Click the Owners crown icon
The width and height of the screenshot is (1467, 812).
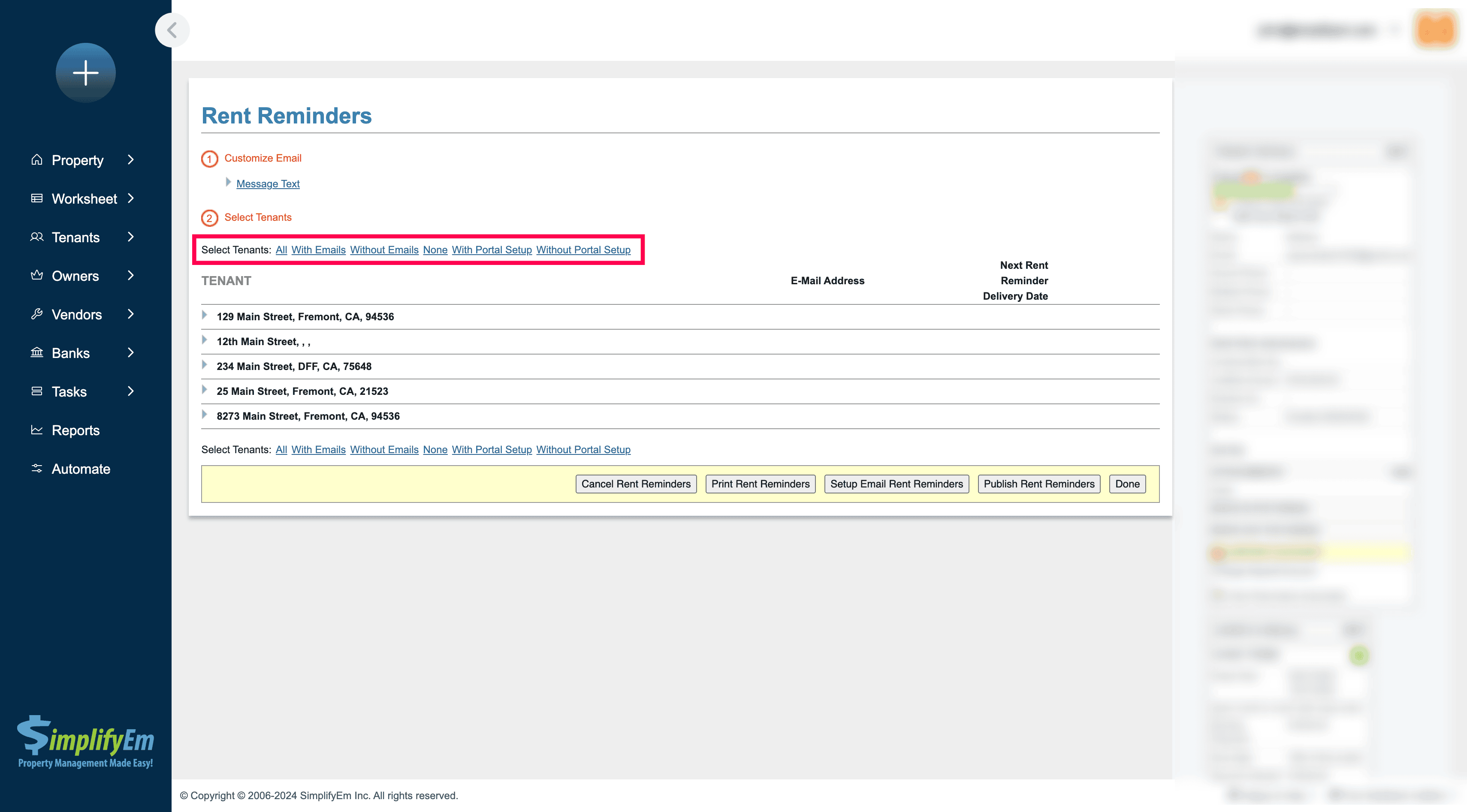click(x=37, y=275)
